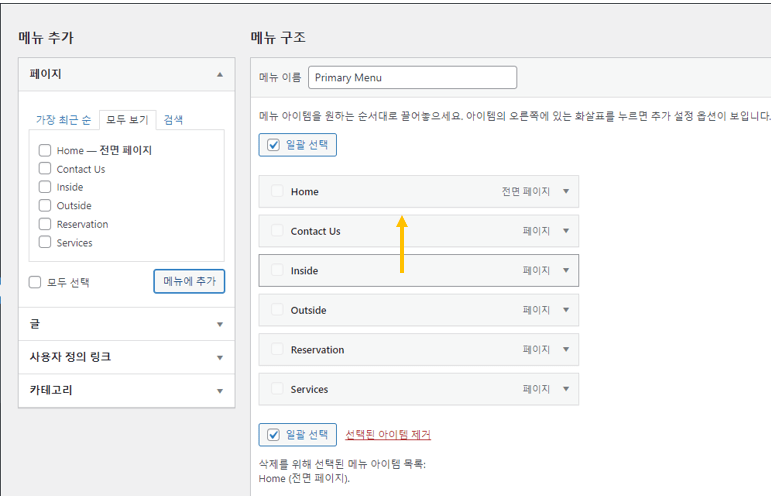Click the 전면 페이지 type label on Home row
Viewport: 771px width, 498px height.
(x=526, y=191)
